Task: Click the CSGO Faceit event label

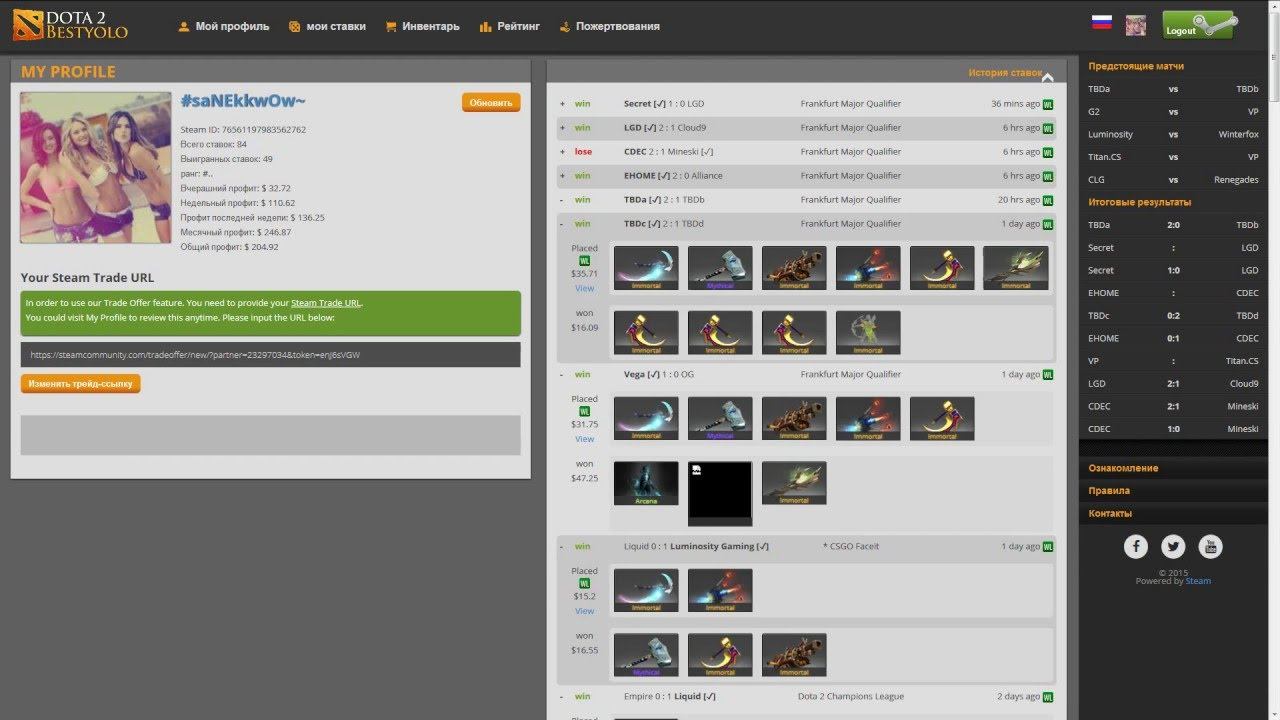Action: [x=851, y=547]
